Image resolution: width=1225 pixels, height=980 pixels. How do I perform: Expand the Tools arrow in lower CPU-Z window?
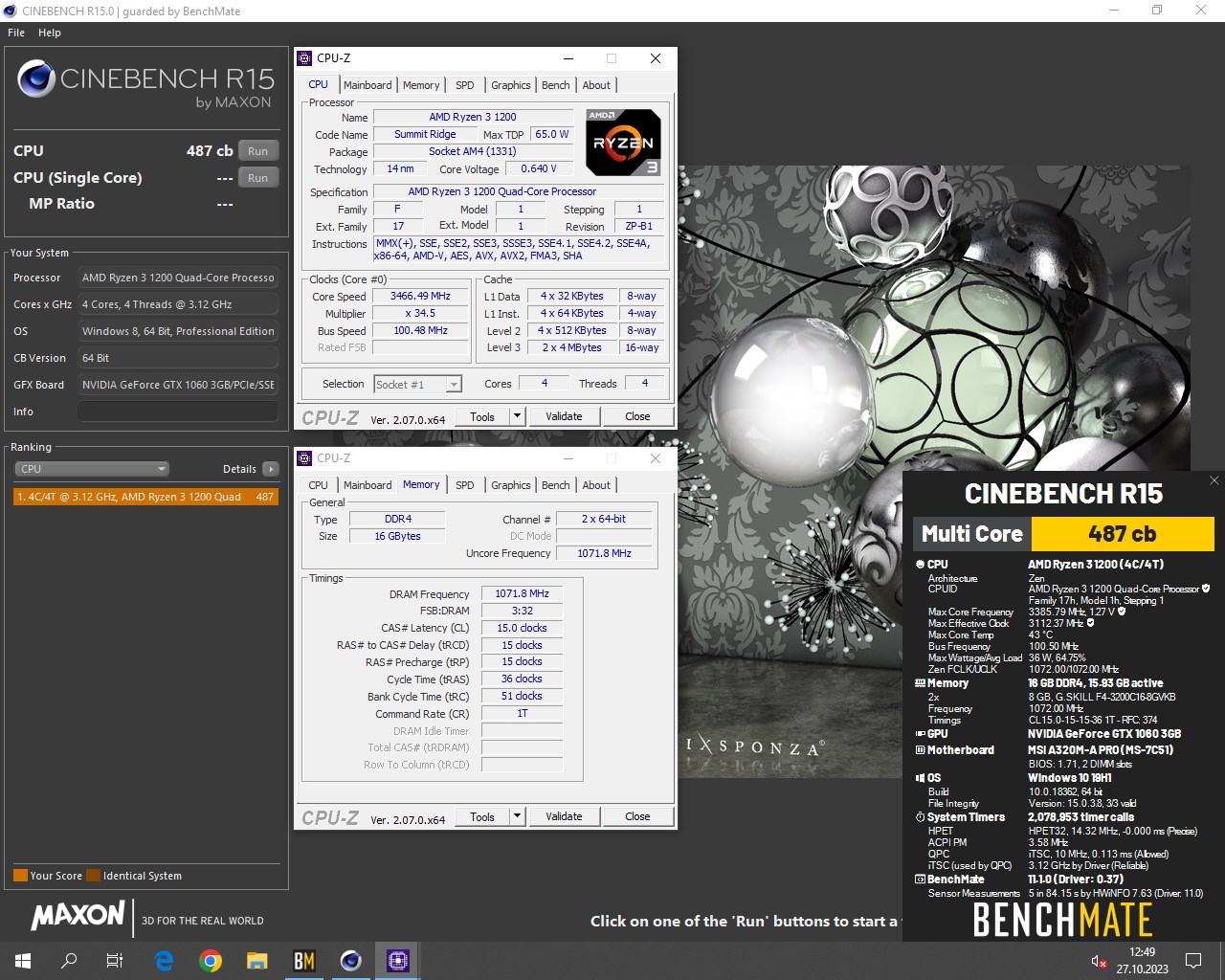click(518, 816)
